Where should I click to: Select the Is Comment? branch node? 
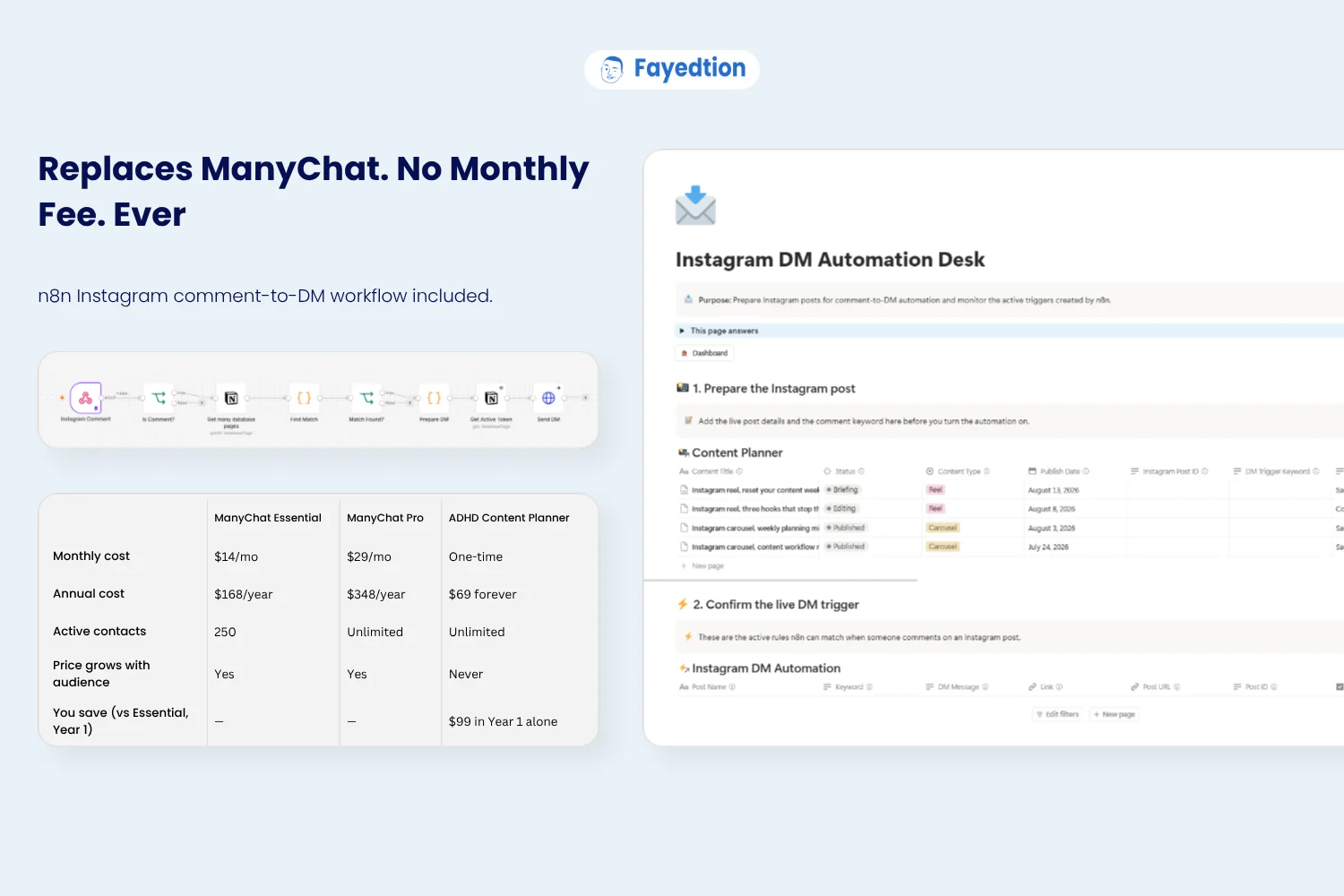click(x=159, y=398)
